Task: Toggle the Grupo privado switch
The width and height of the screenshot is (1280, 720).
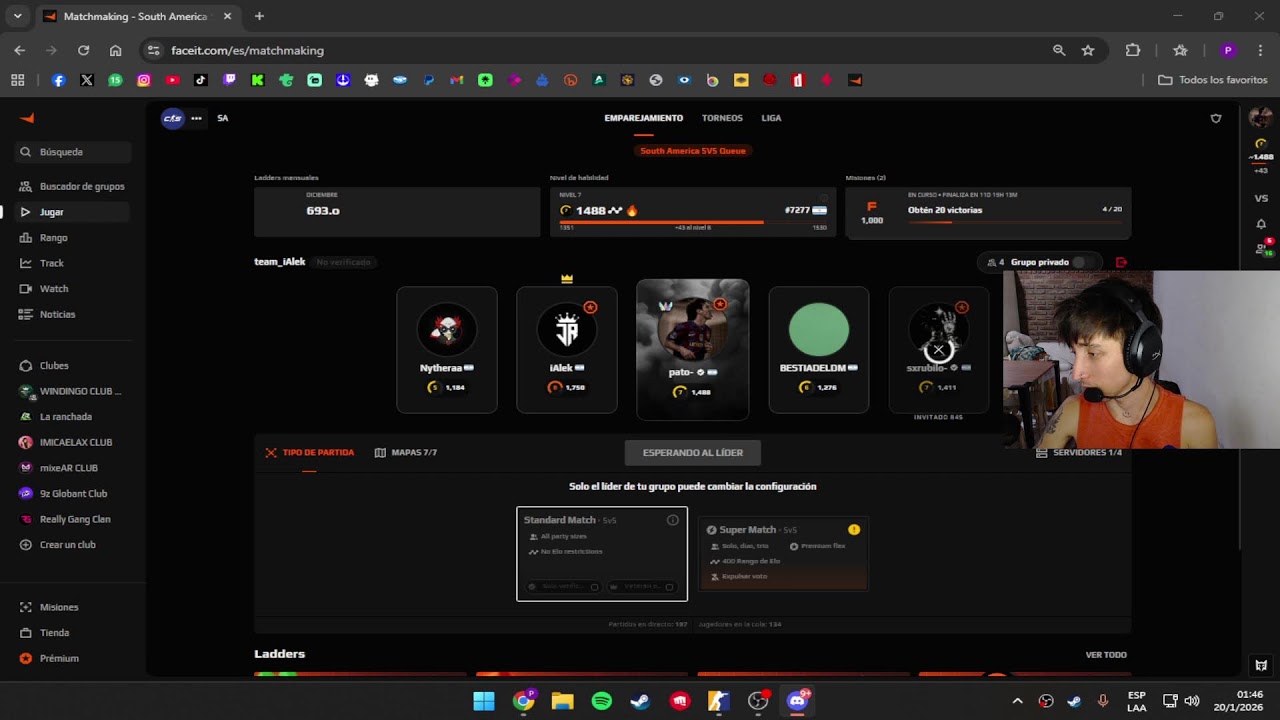Action: (1082, 262)
